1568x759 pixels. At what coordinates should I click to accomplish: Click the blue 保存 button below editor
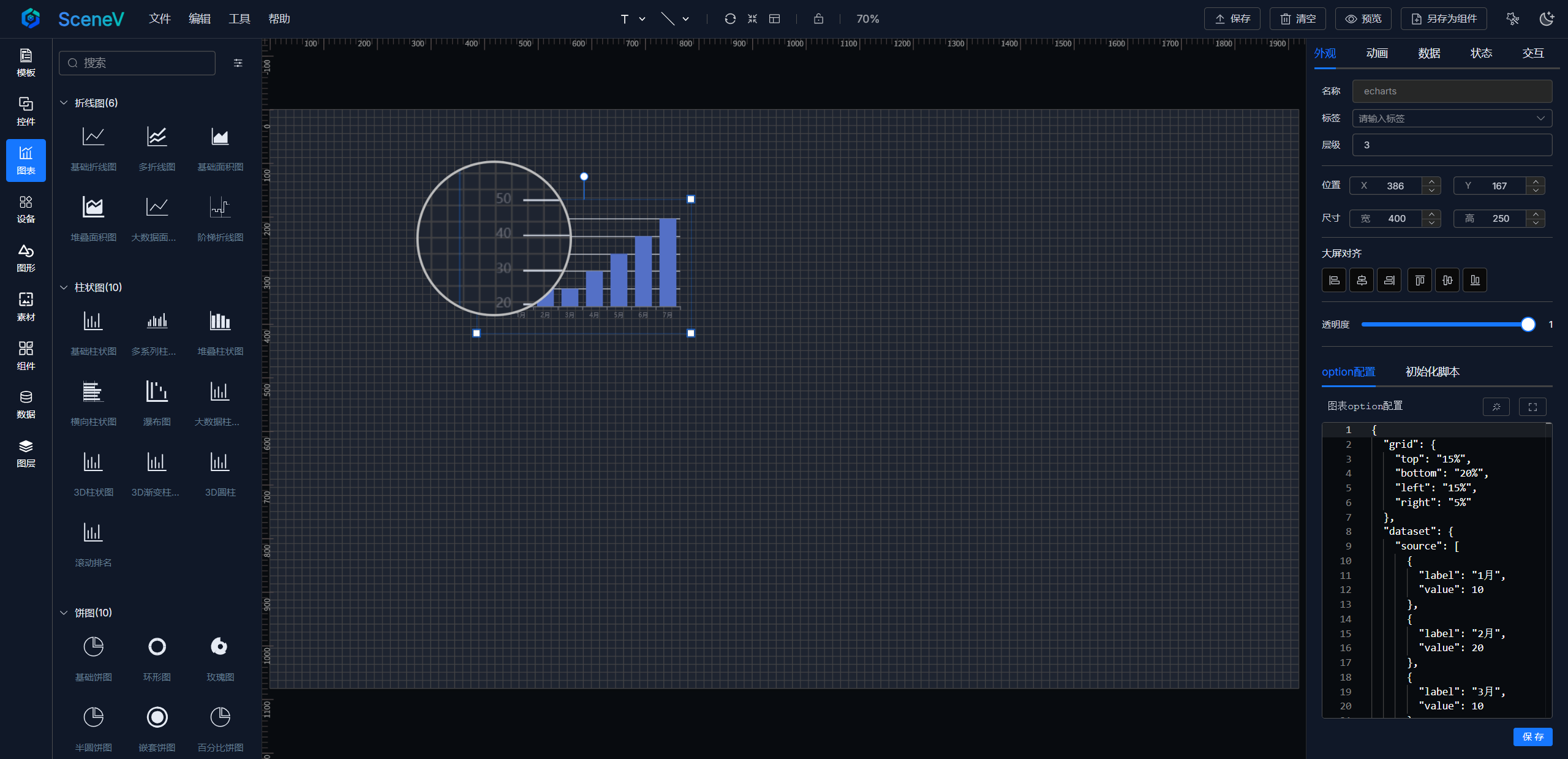pyautogui.click(x=1532, y=736)
